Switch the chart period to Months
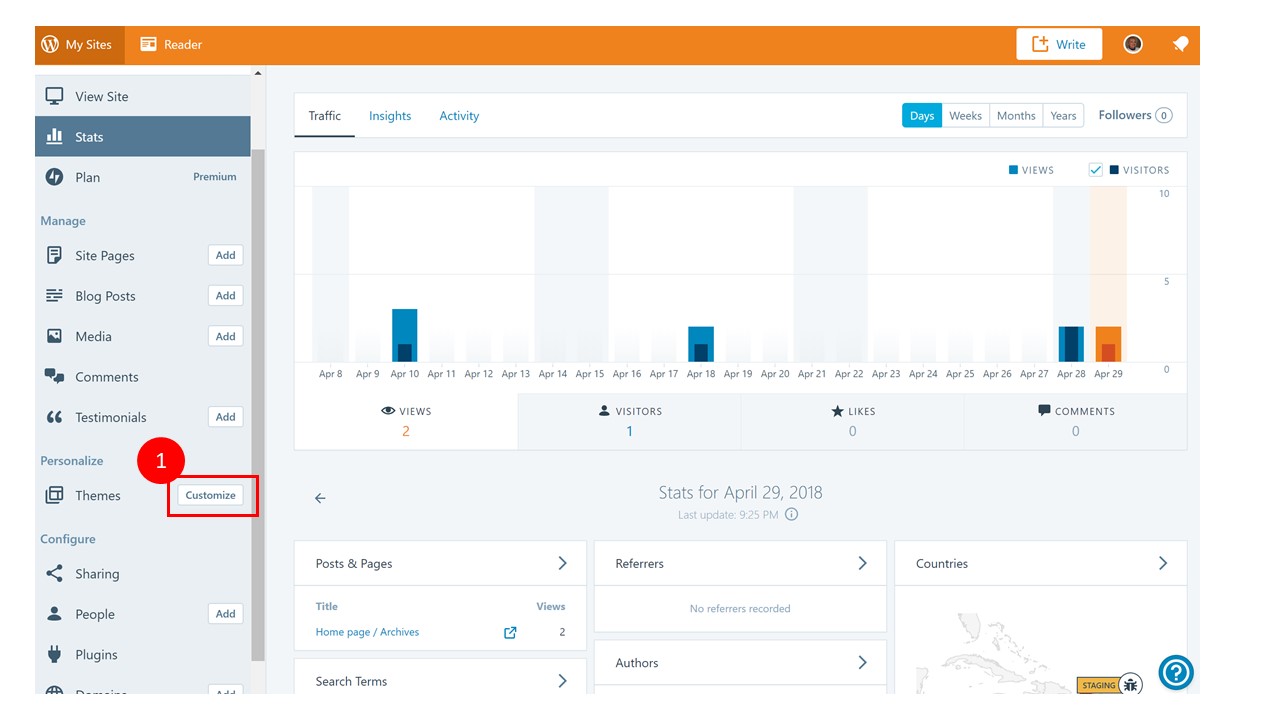 [1016, 116]
